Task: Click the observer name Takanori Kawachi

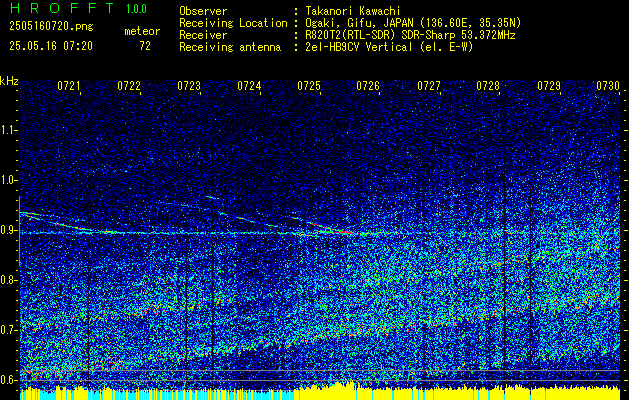Action: click(352, 11)
